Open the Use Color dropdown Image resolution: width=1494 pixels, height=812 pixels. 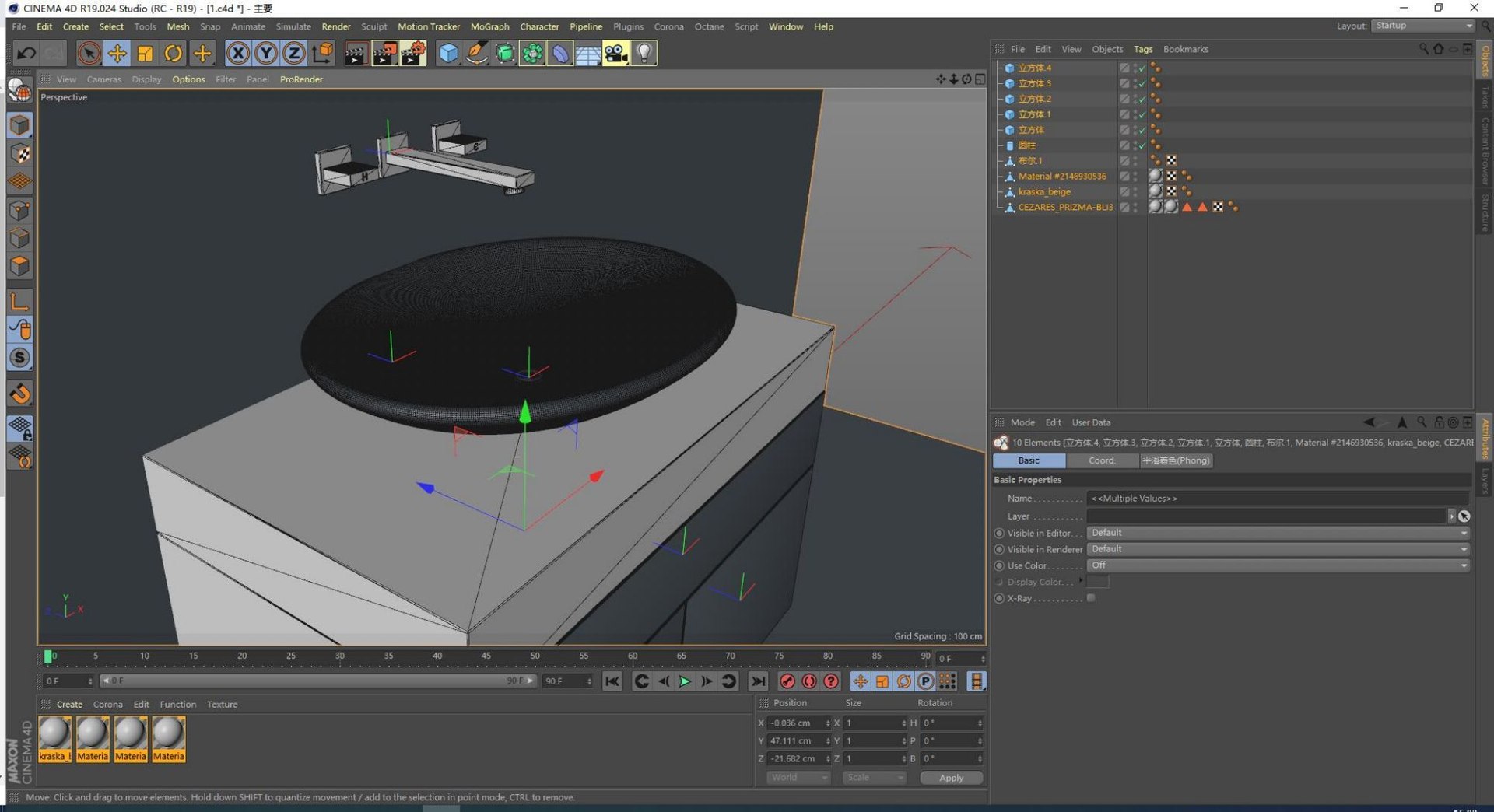[1278, 565]
